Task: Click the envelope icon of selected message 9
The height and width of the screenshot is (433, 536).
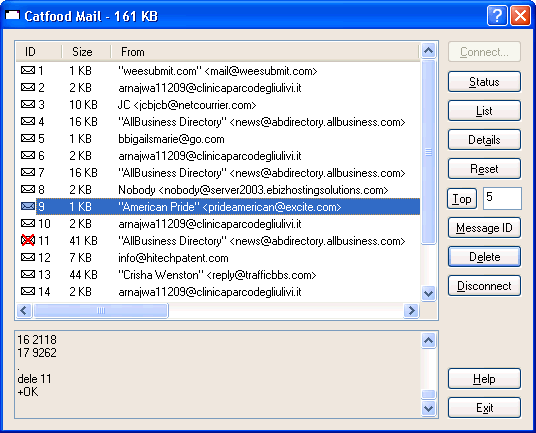Action: (28, 207)
